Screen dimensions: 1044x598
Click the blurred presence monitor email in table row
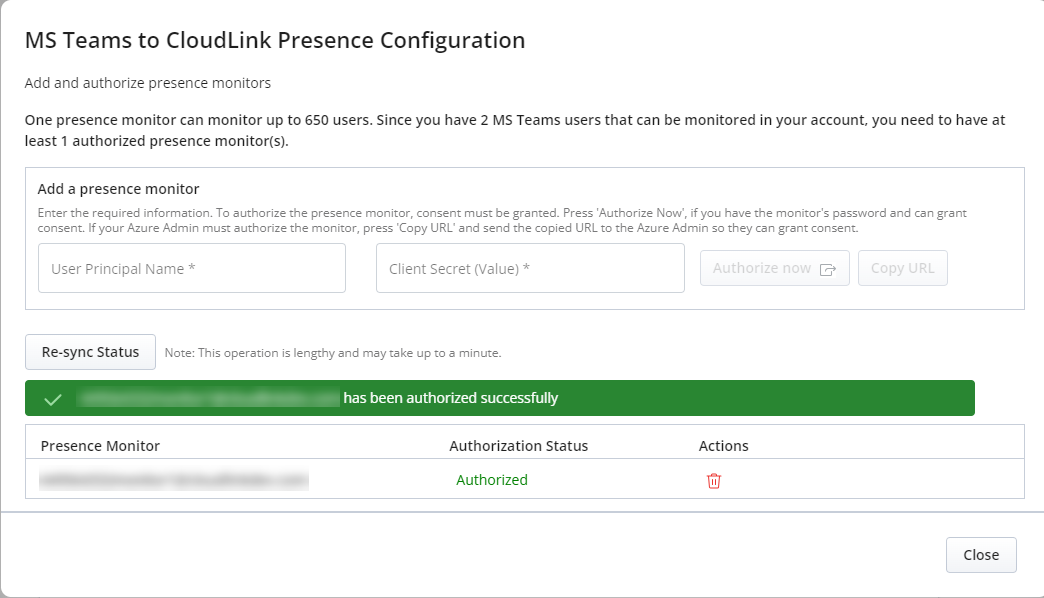coord(174,480)
